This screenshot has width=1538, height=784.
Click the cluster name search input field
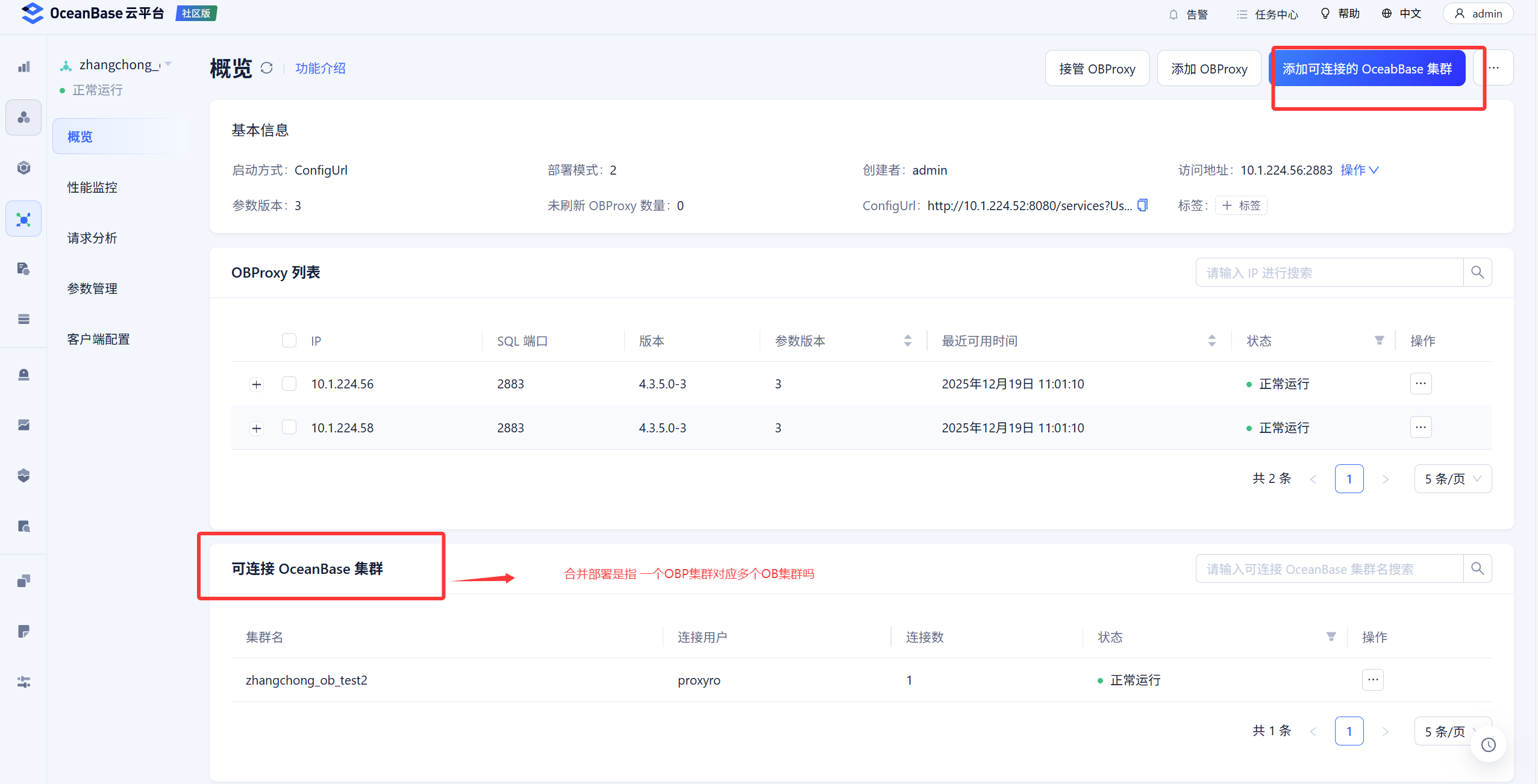(1329, 568)
